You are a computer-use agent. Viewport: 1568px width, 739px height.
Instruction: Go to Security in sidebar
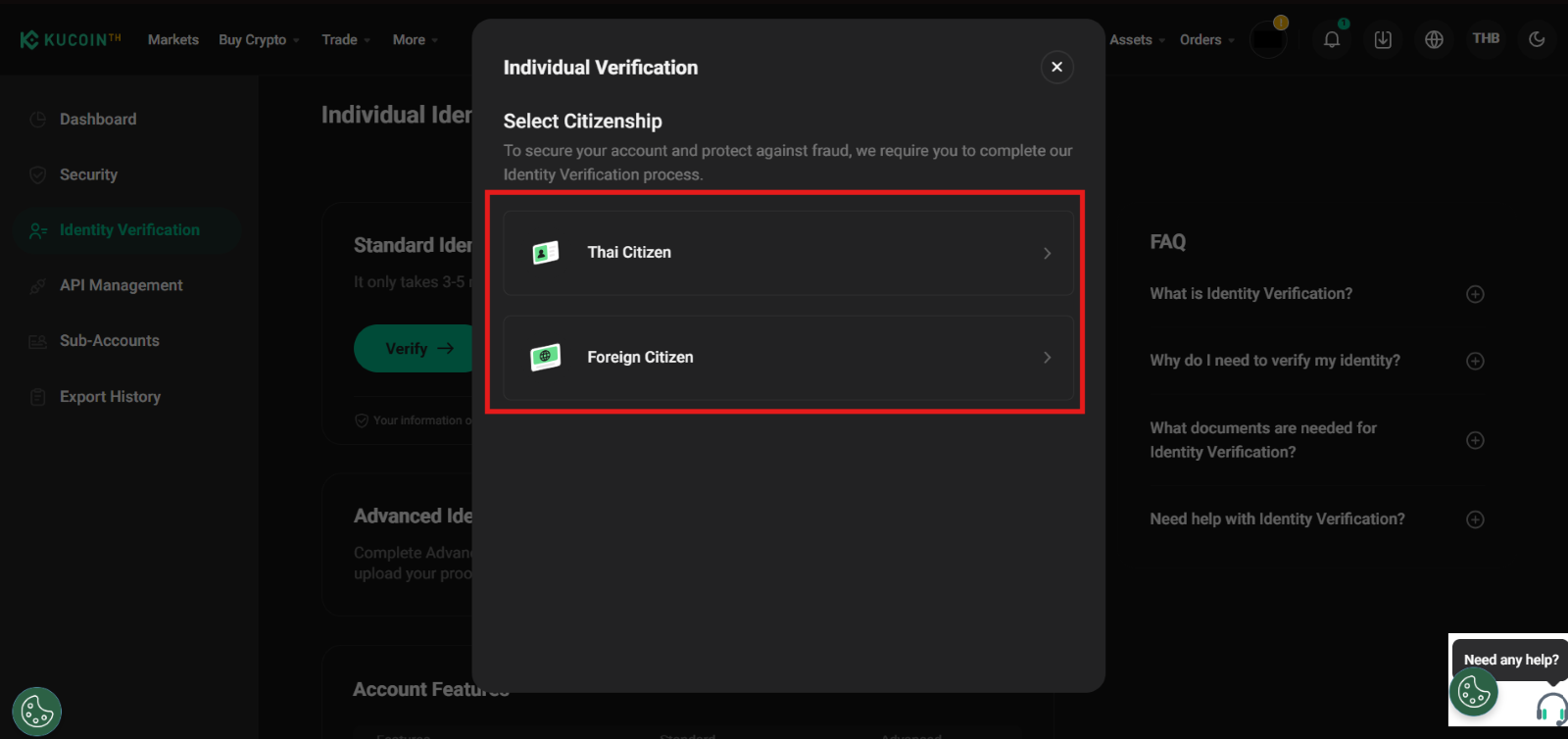[88, 174]
